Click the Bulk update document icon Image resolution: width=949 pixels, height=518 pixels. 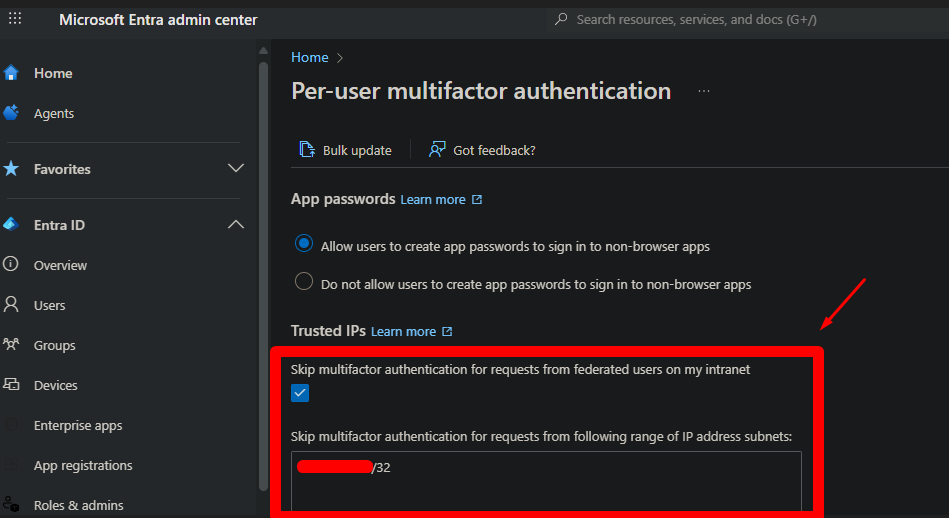pyautogui.click(x=307, y=149)
